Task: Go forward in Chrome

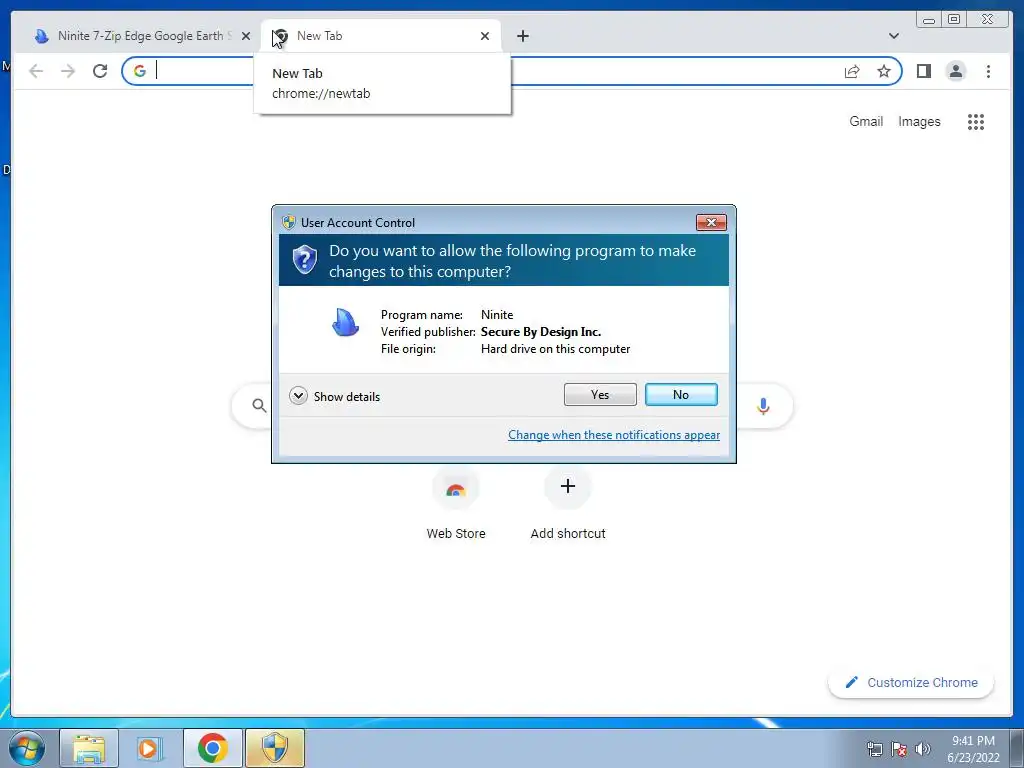Action: [68, 71]
